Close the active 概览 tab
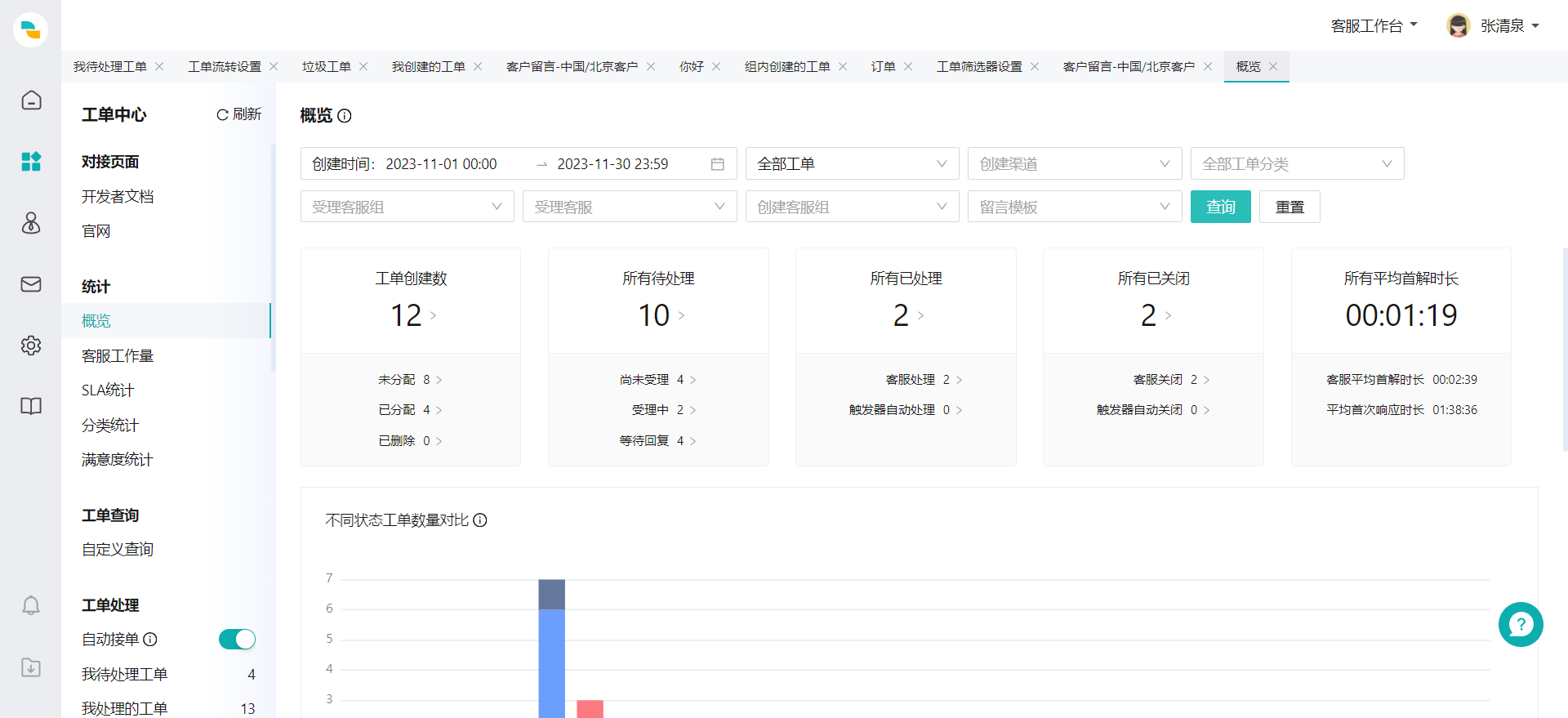The height and width of the screenshot is (718, 1568). pyautogui.click(x=1273, y=67)
